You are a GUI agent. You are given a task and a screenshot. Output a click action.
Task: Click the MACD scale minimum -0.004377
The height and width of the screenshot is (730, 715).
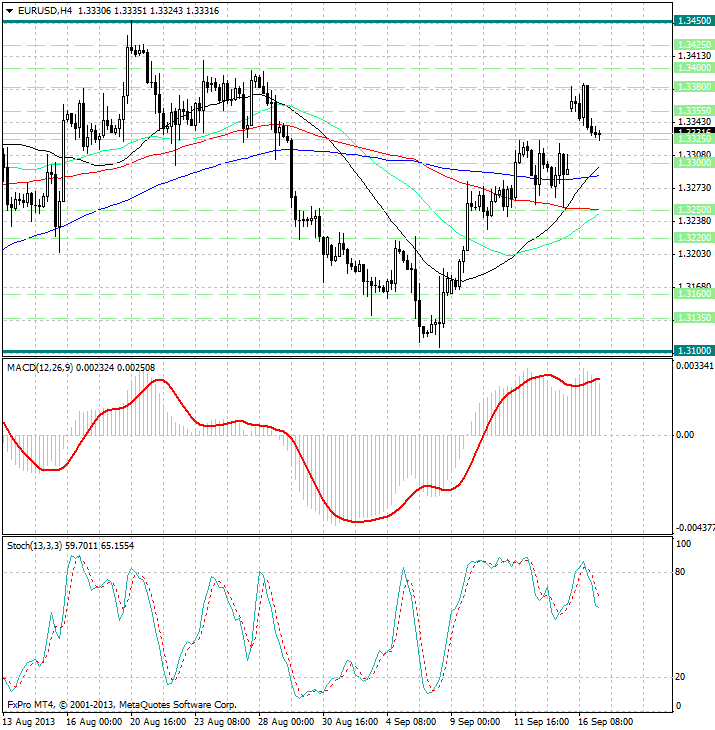(695, 528)
